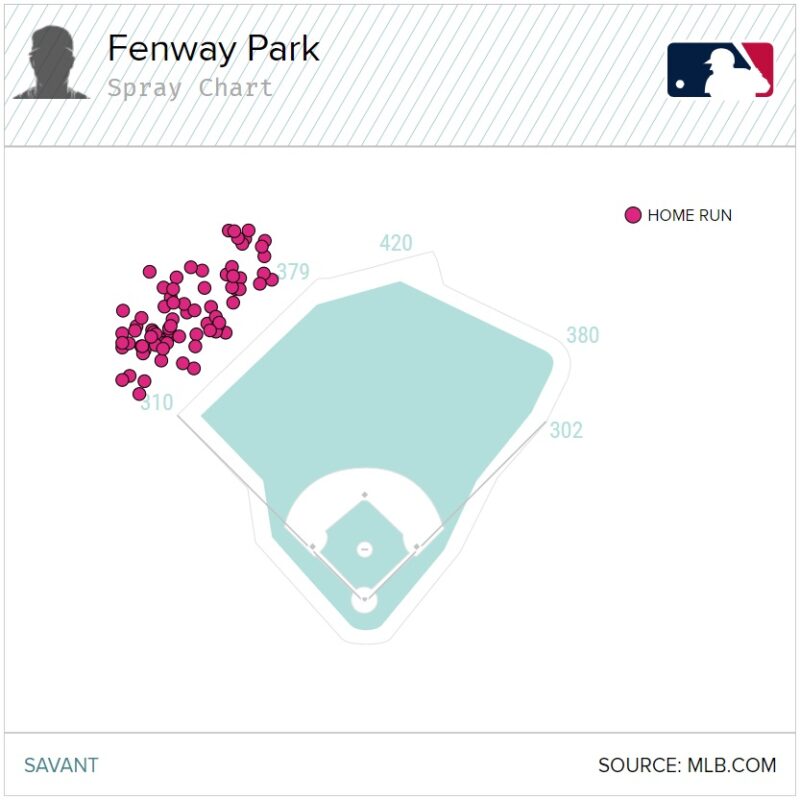Image resolution: width=800 pixels, height=800 pixels.
Task: Click the Spray Chart subtitle
Action: (190, 88)
